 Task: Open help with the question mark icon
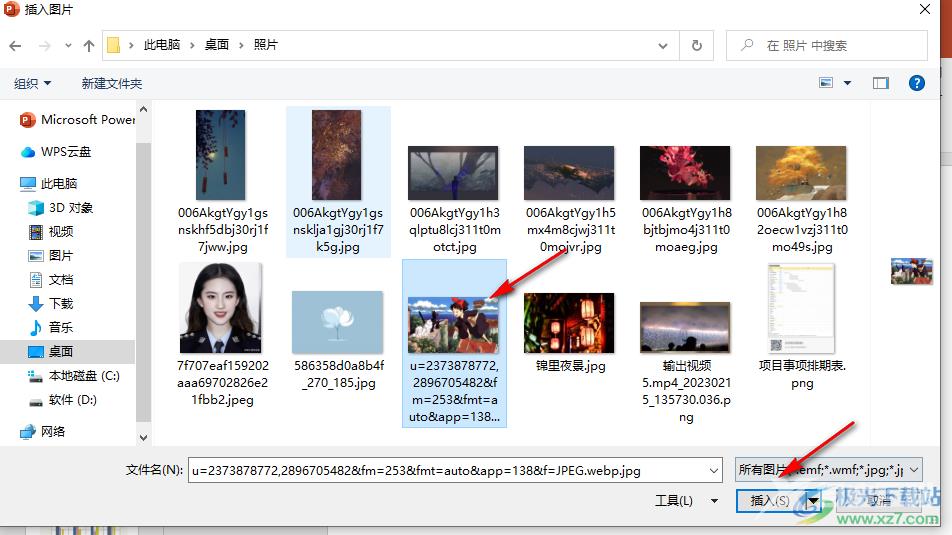click(x=916, y=83)
